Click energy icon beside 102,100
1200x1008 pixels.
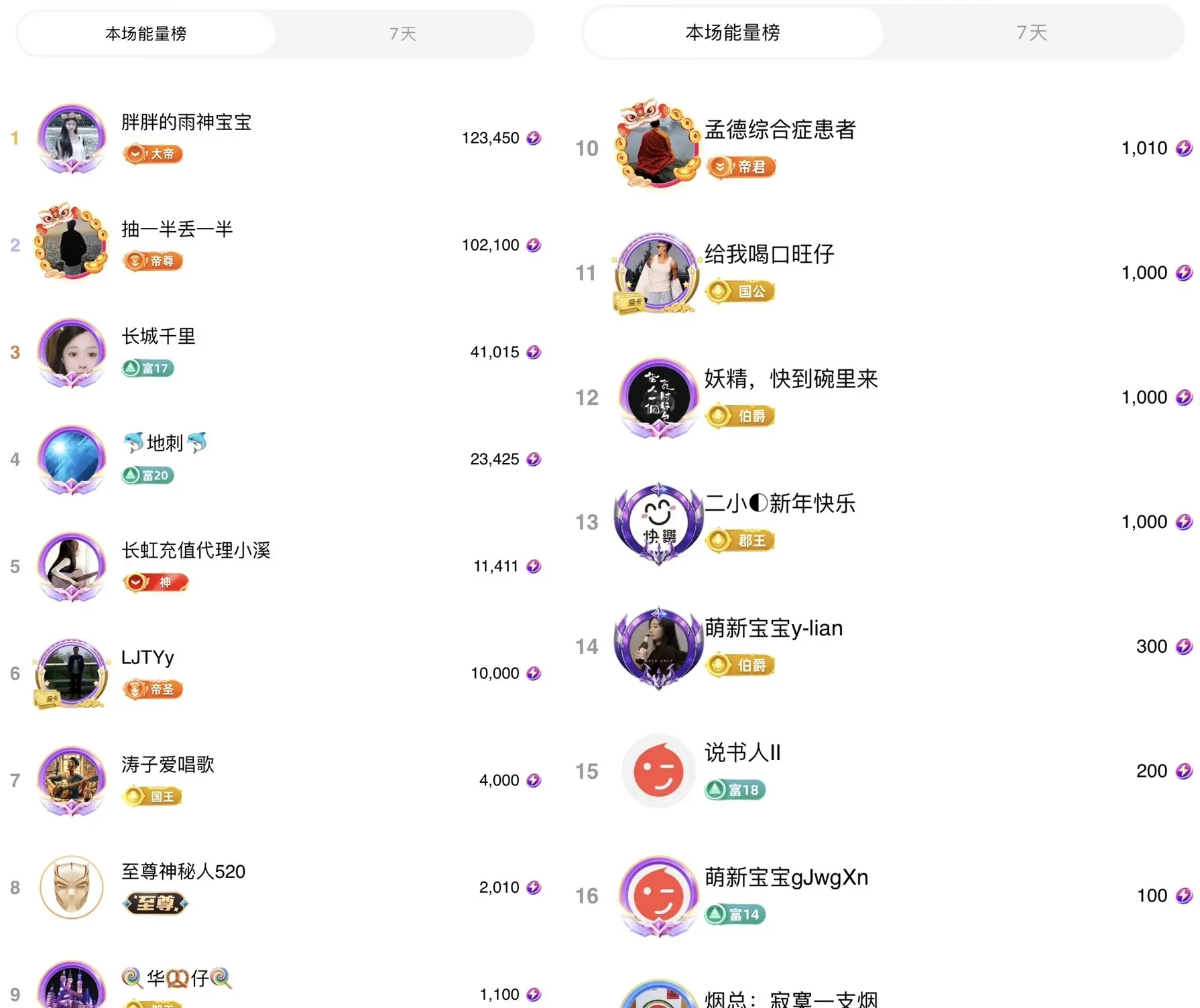pos(534,245)
